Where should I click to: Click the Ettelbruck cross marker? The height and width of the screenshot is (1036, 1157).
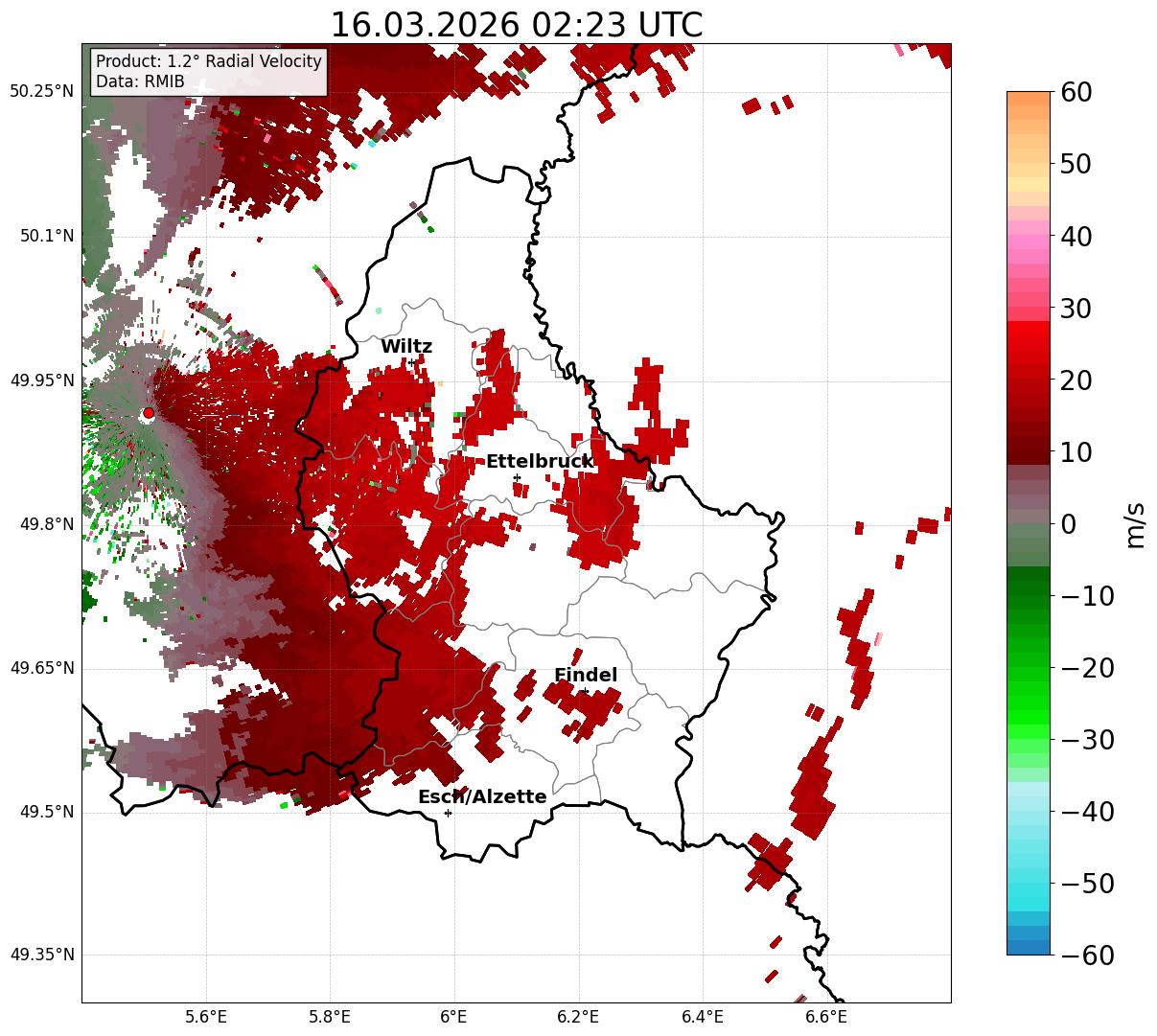(x=517, y=477)
